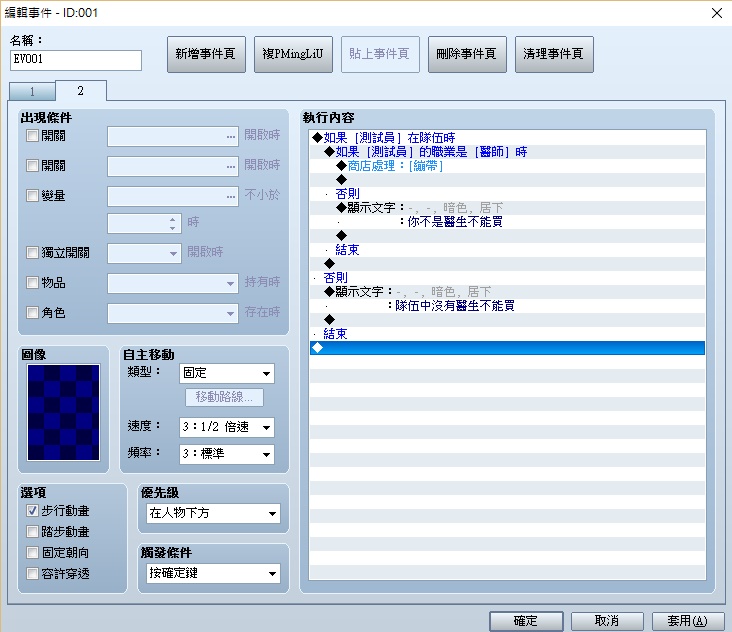This screenshot has height=632, width=732.
Task: Open the 觸發條件 dropdown 按確定鍵
Action: [213, 573]
